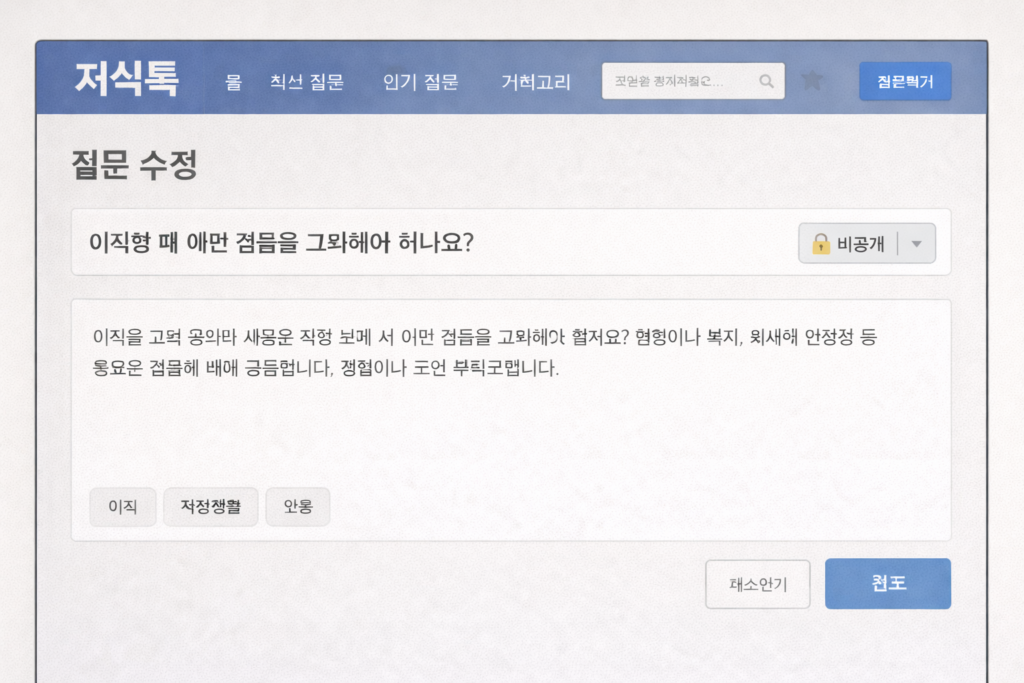Click the yellow lock icon
Screen dimensions: 1024x683
click(821, 243)
